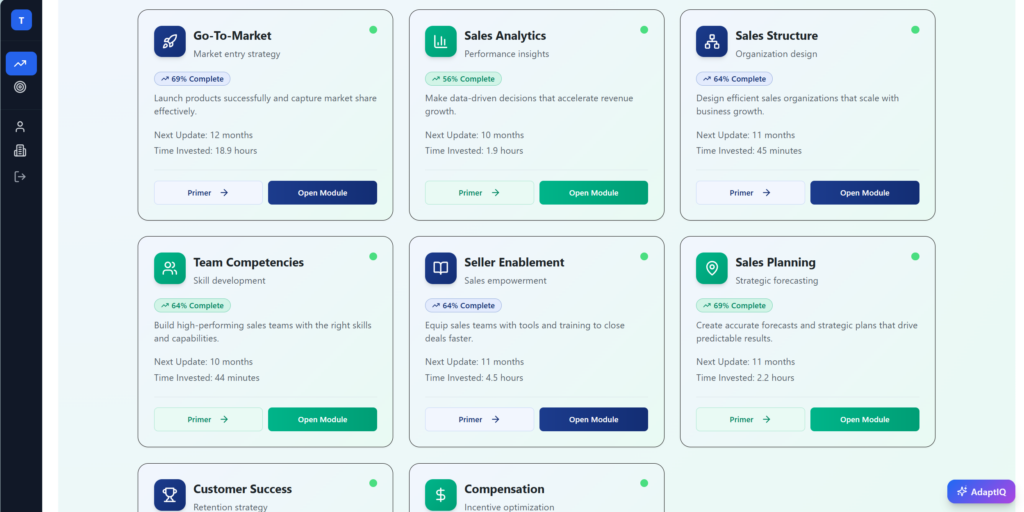Click Team Competencies green status dot
The width and height of the screenshot is (1024, 512).
[373, 257]
